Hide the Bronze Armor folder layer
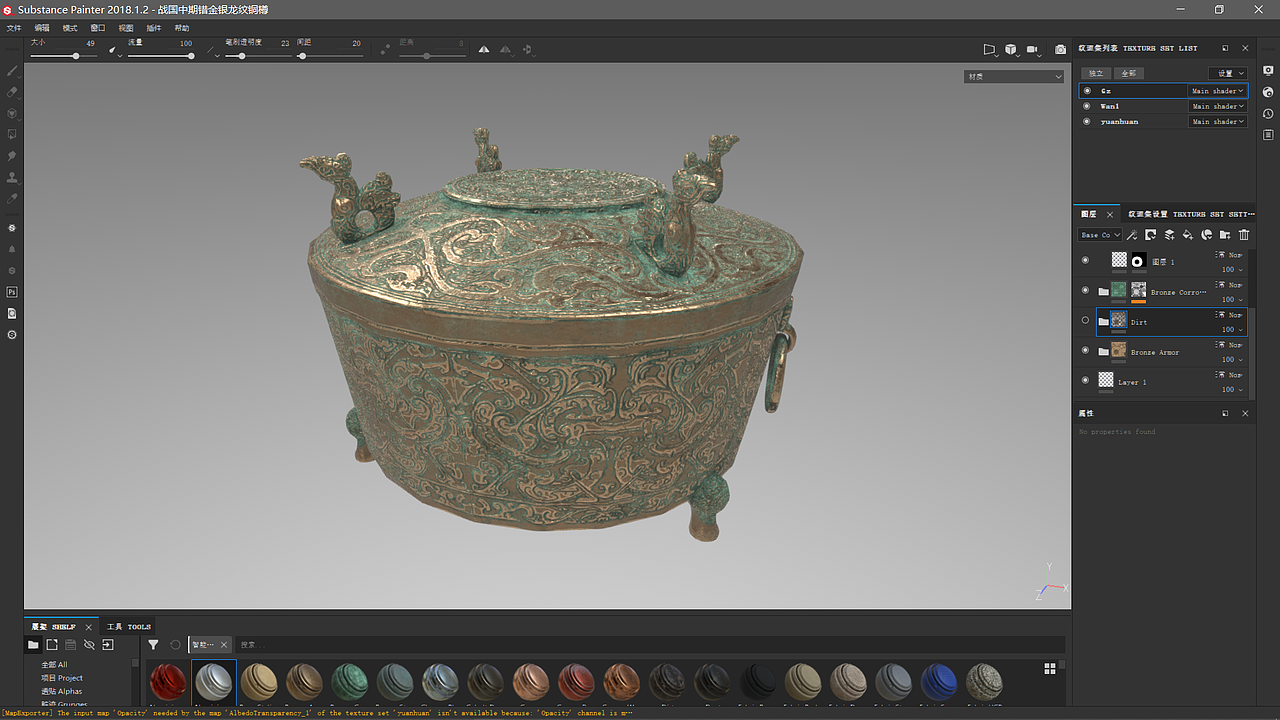Viewport: 1280px width, 720px height. coord(1086,350)
